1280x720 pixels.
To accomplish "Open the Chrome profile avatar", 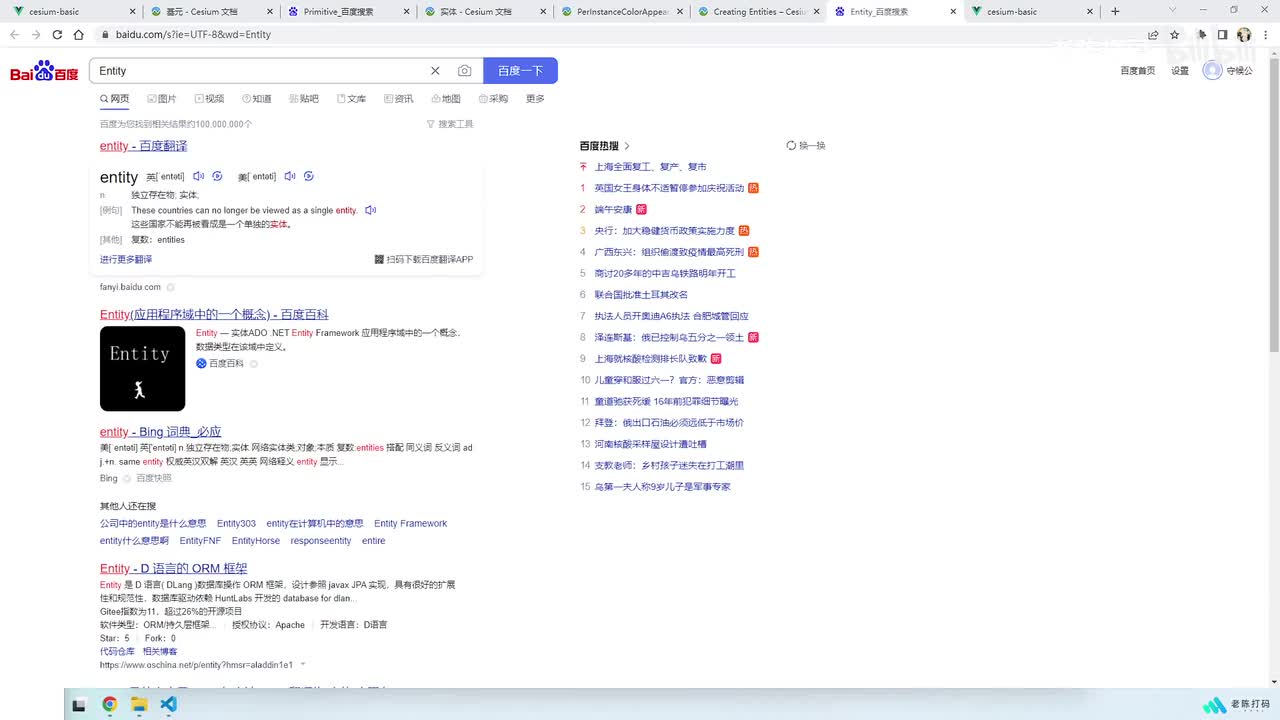I will 1244,34.
